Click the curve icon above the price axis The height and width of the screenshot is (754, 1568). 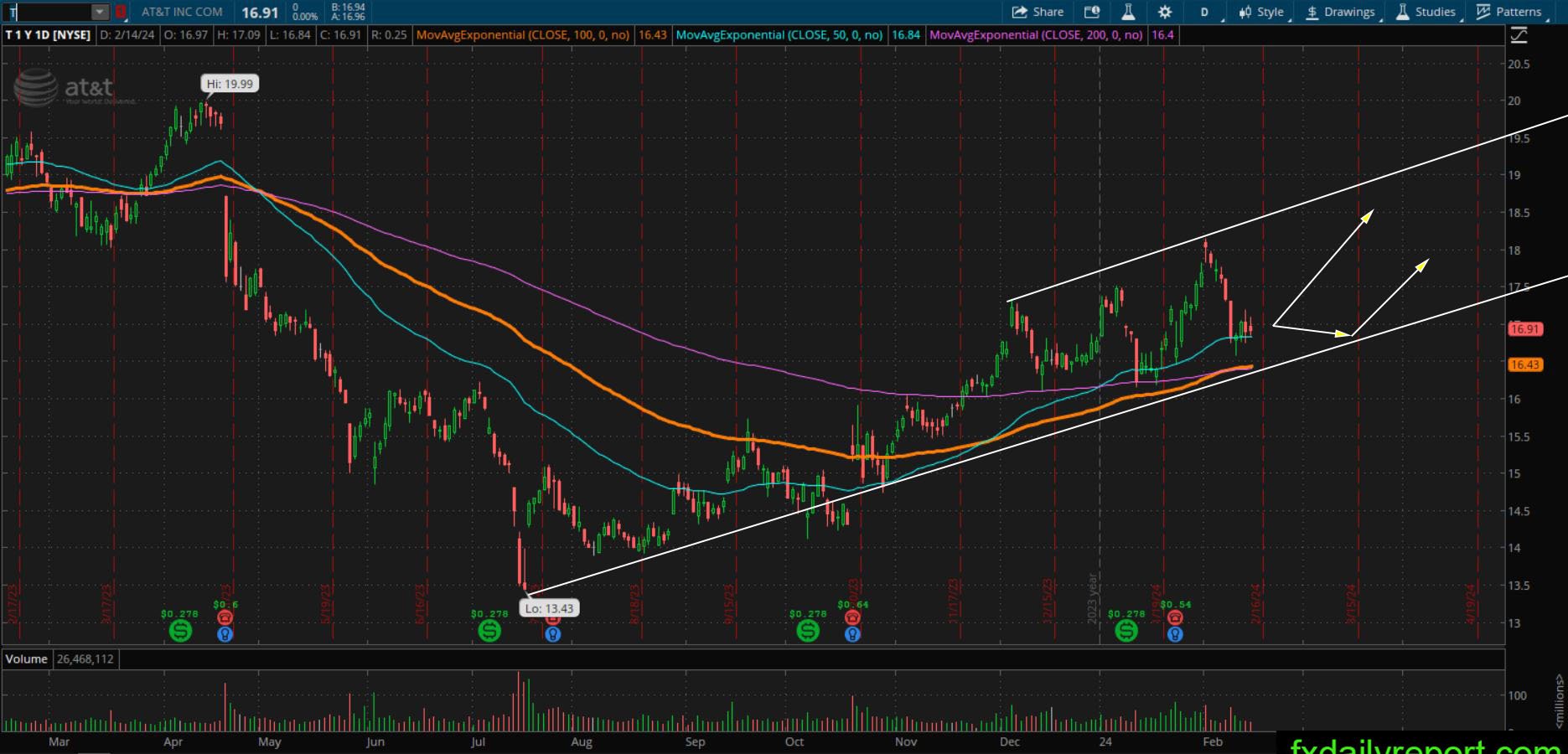coord(1519,35)
